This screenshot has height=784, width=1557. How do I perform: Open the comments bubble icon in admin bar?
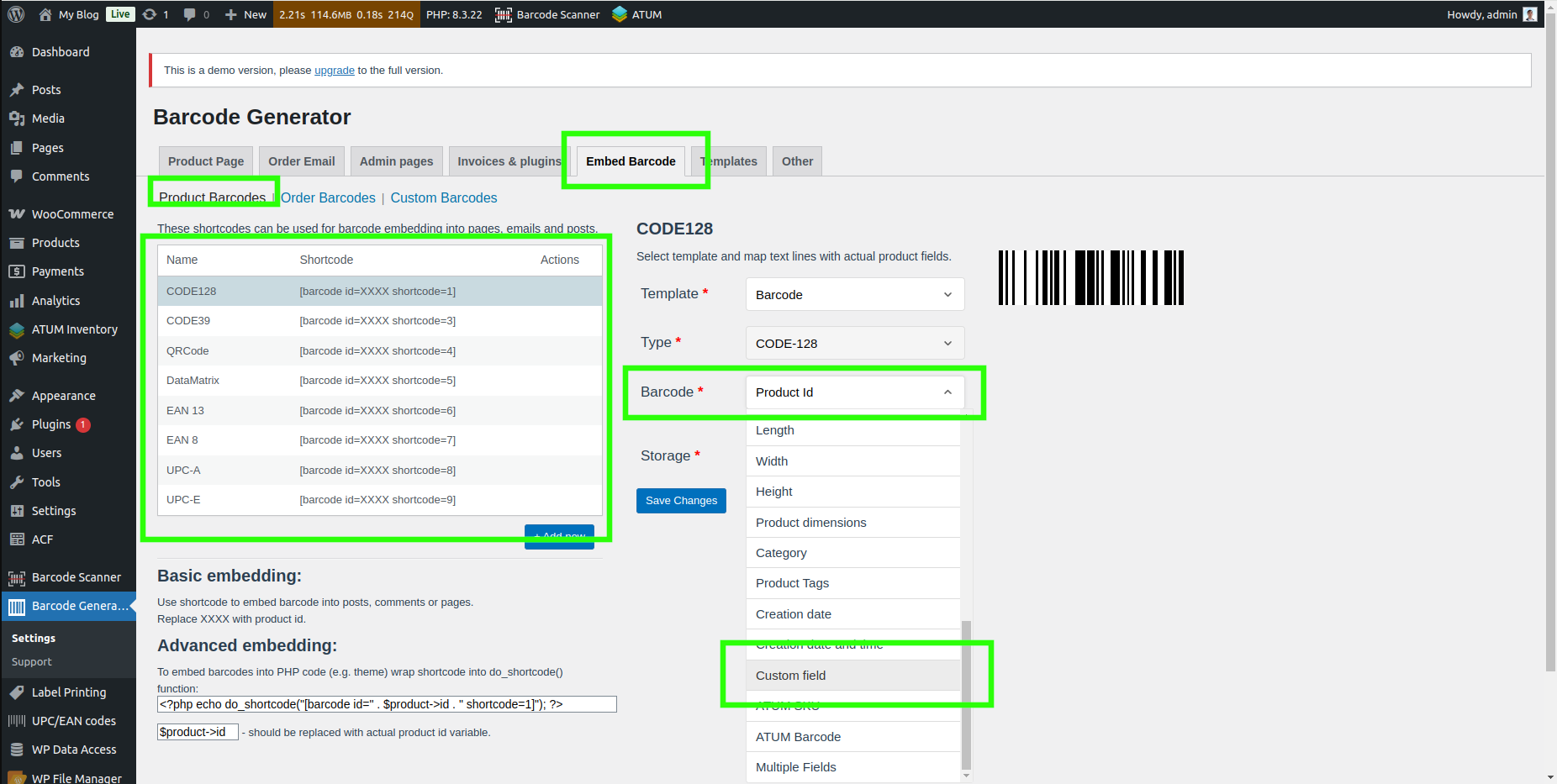pyautogui.click(x=190, y=14)
